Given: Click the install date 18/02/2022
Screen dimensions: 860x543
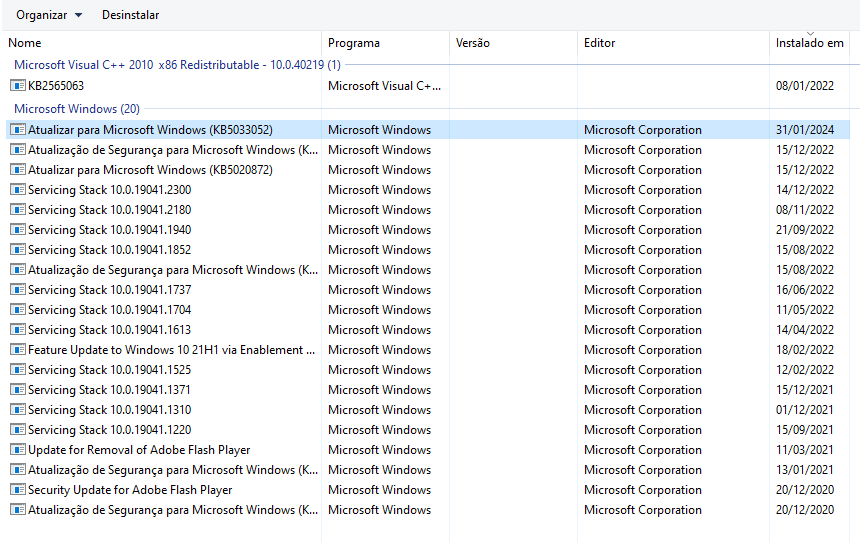Looking at the screenshot, I should tap(805, 350).
